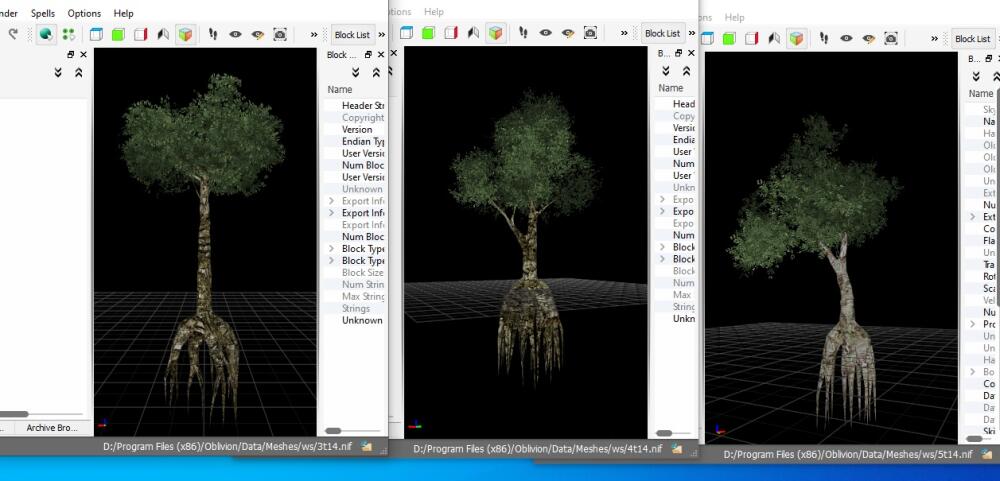The image size is (1000, 481).
Task: Click camera screenshot icon in 4t14.nif window
Action: pos(590,33)
